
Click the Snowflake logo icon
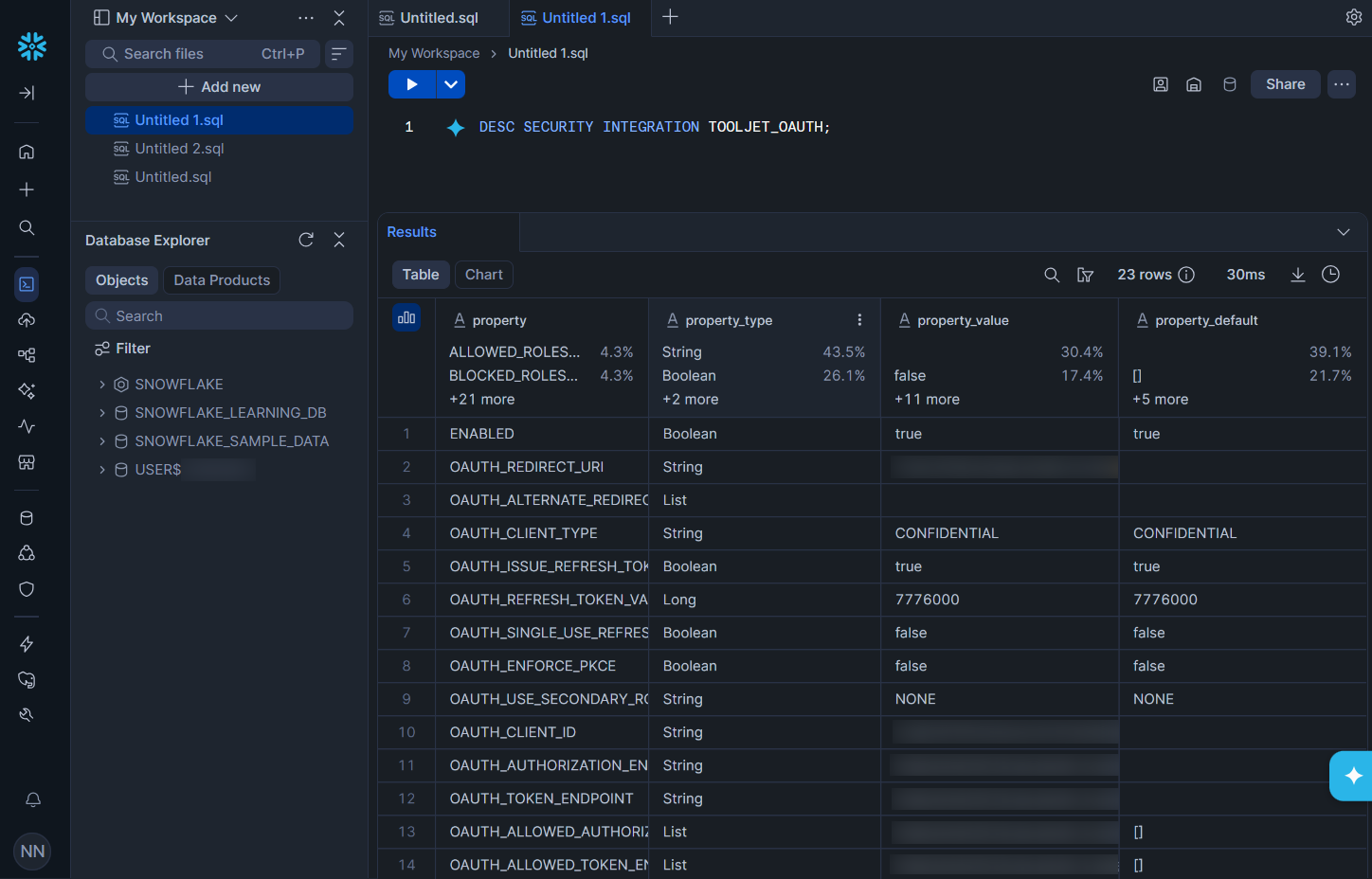32,45
